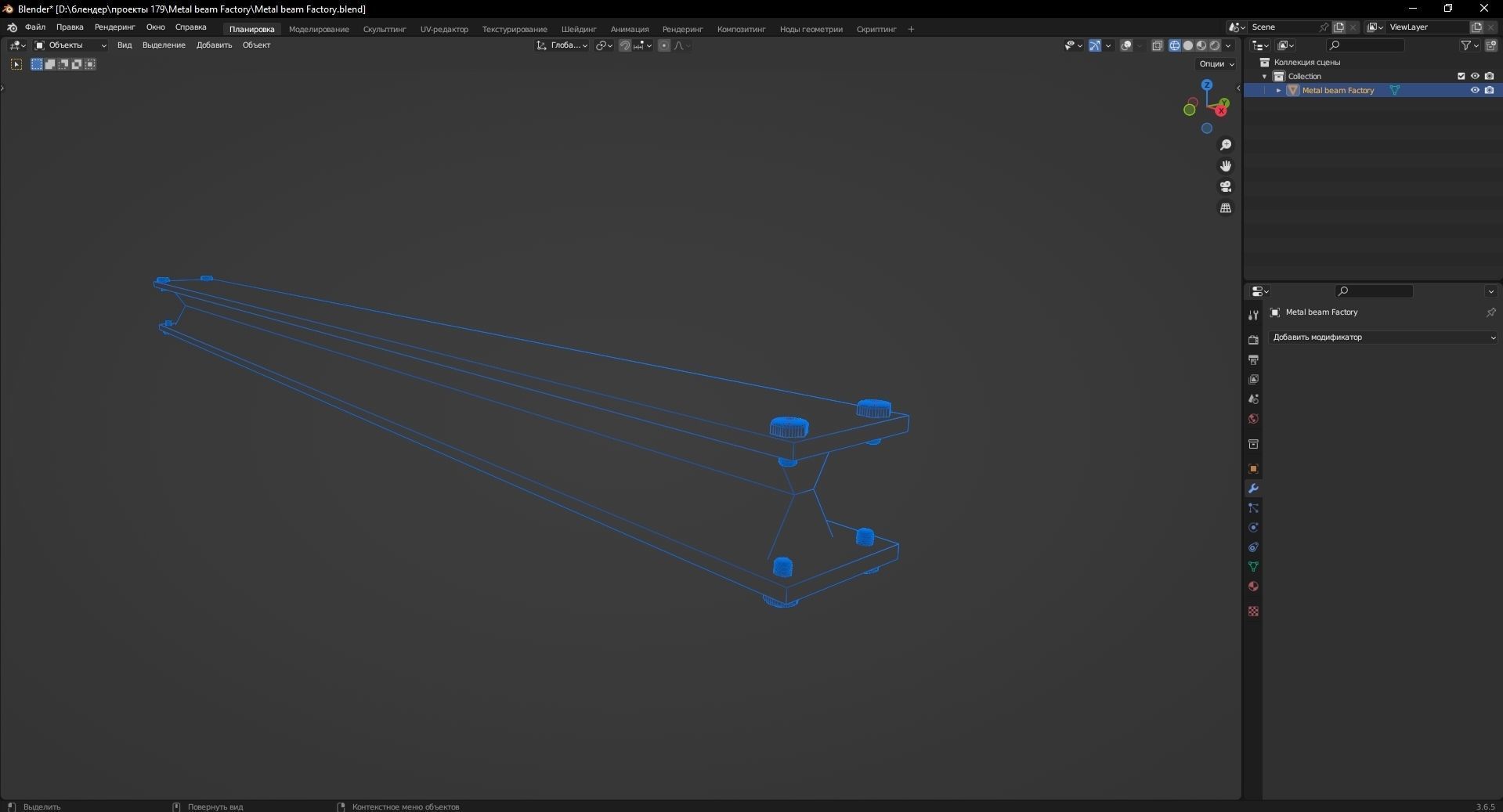
Task: Open the Material properties tab
Action: pos(1253,586)
